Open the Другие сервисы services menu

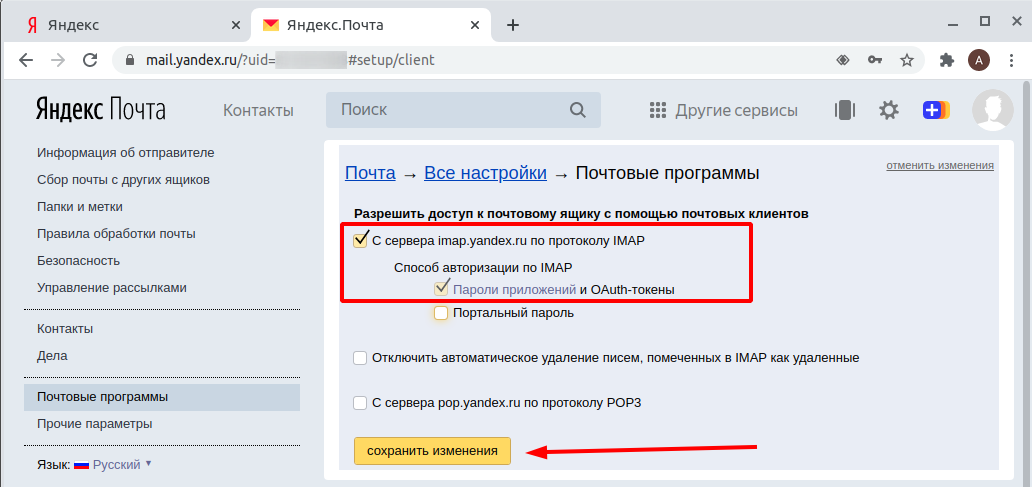click(723, 110)
